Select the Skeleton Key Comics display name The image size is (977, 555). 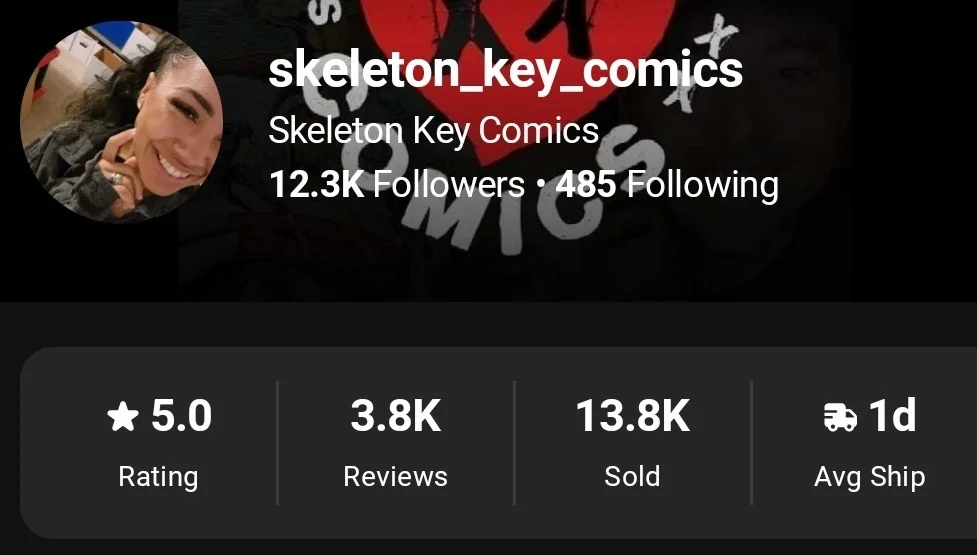pos(434,131)
